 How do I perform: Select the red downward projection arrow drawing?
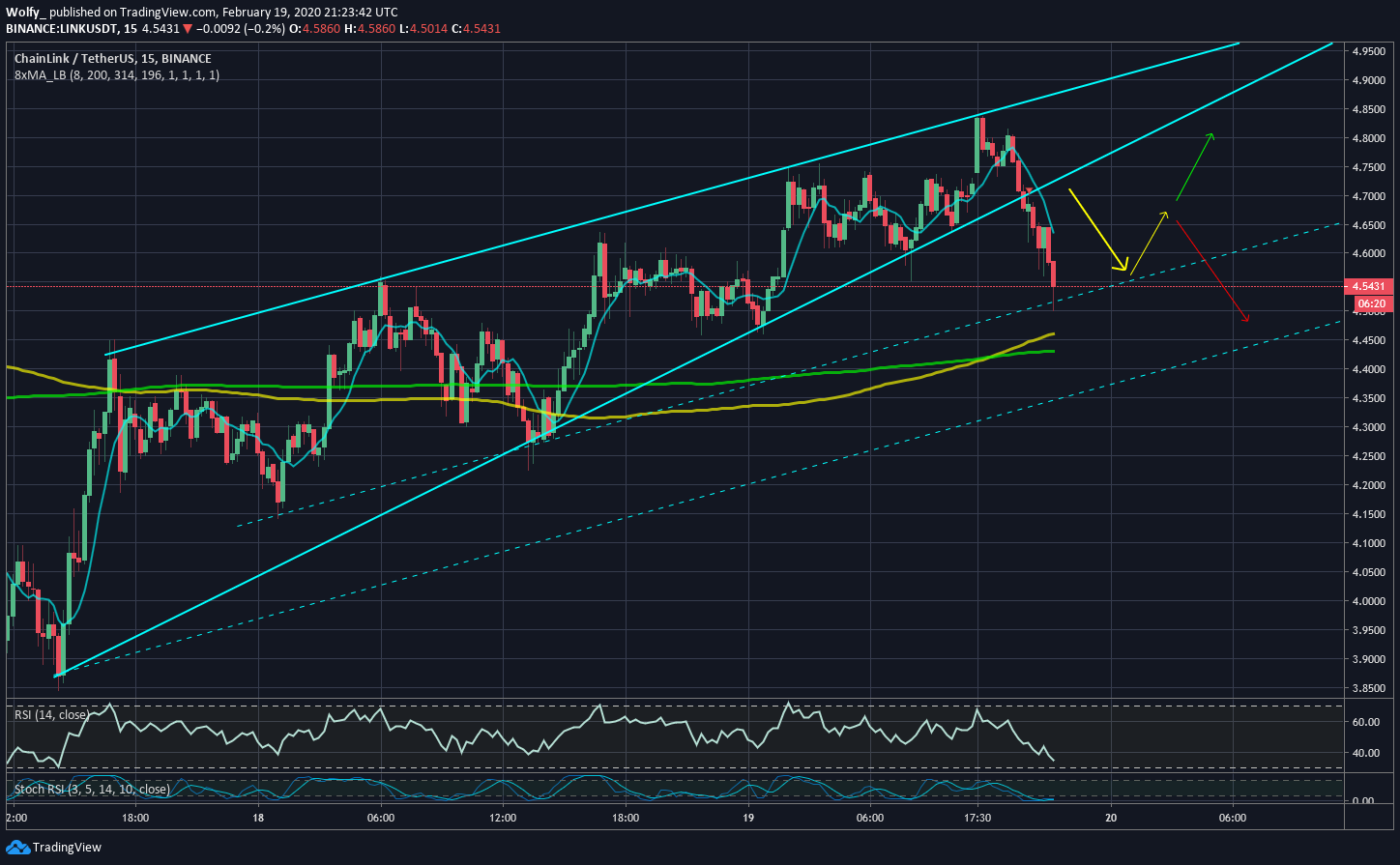pos(1210,272)
